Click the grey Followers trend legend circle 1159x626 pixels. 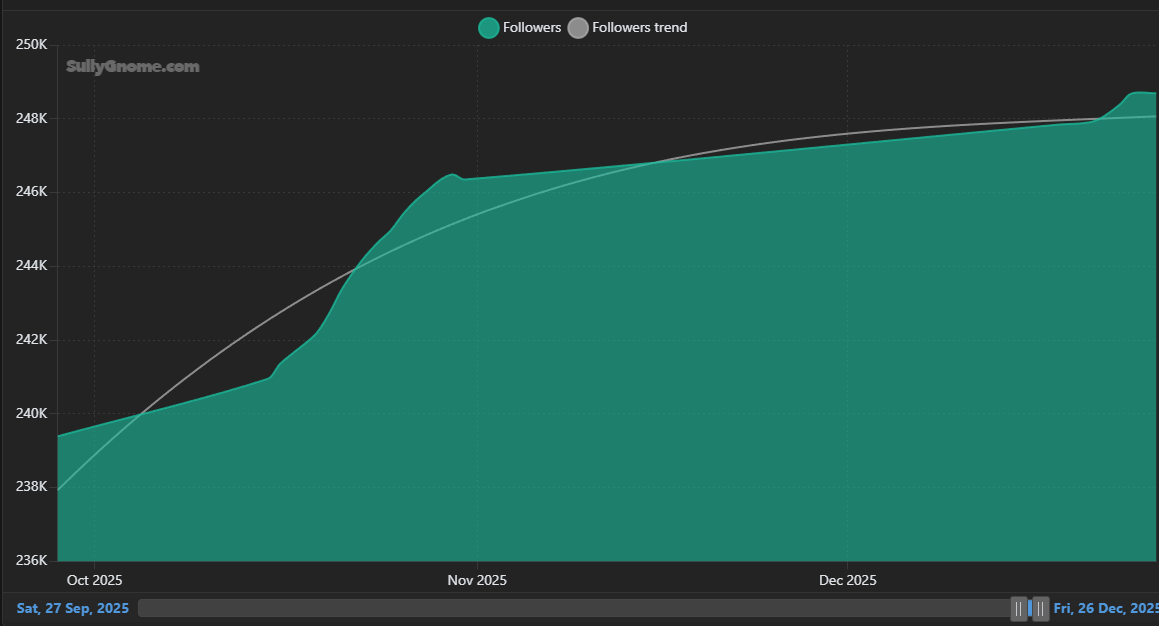578,28
